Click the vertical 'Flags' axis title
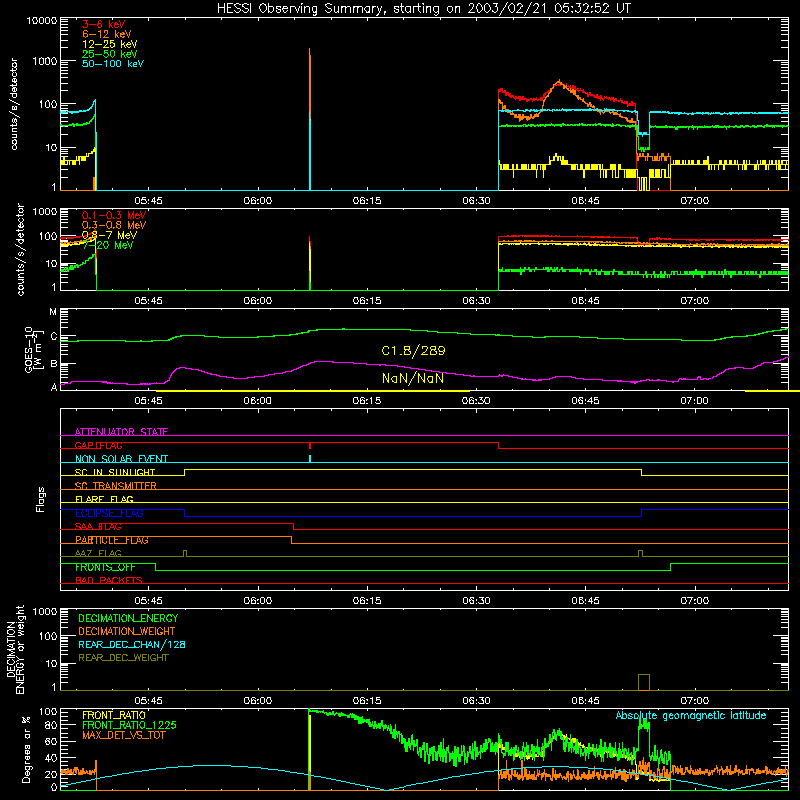 40,499
